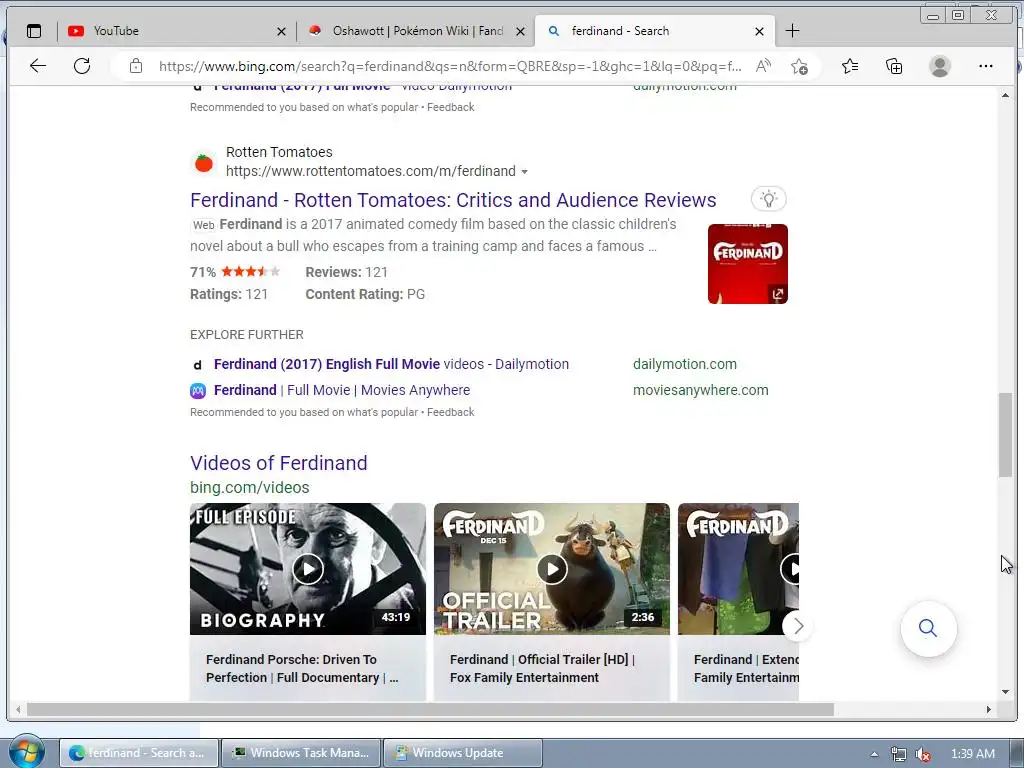Click the network tray icon
The height and width of the screenshot is (768, 1024).
pyautogui.click(x=899, y=754)
